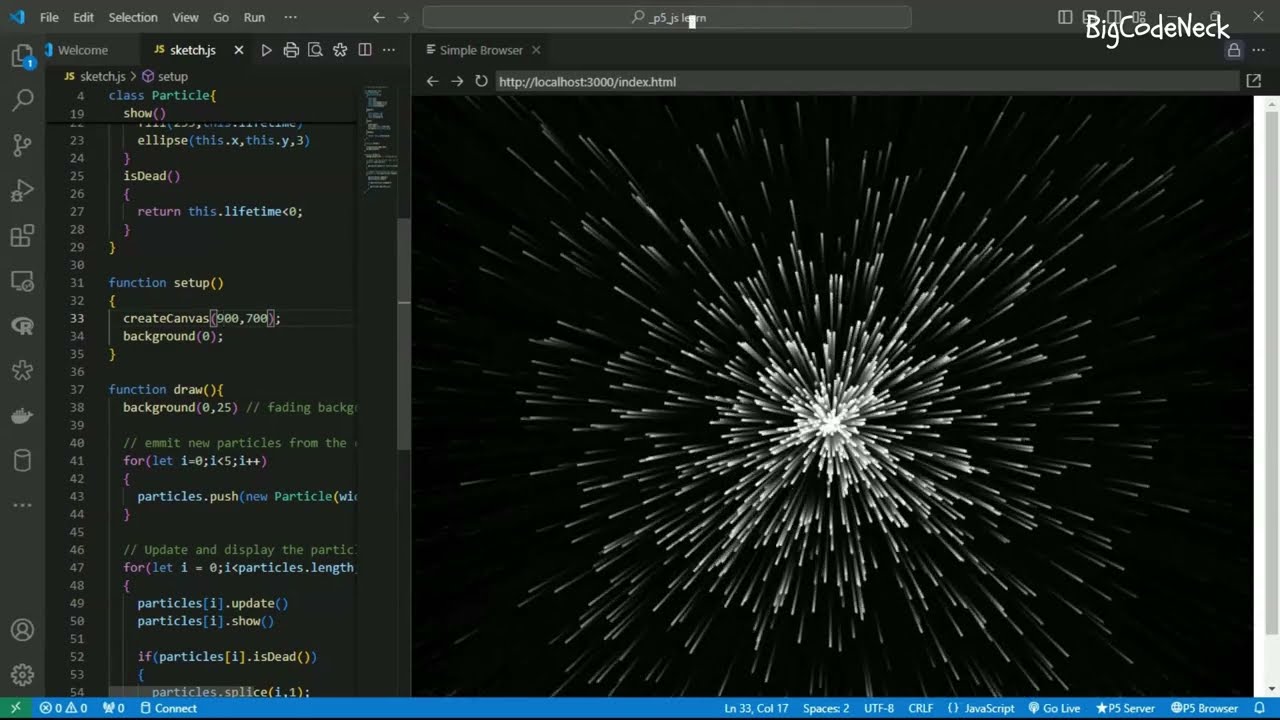The height and width of the screenshot is (720, 1280).
Task: Select the Simple Browser tab
Action: pos(480,50)
